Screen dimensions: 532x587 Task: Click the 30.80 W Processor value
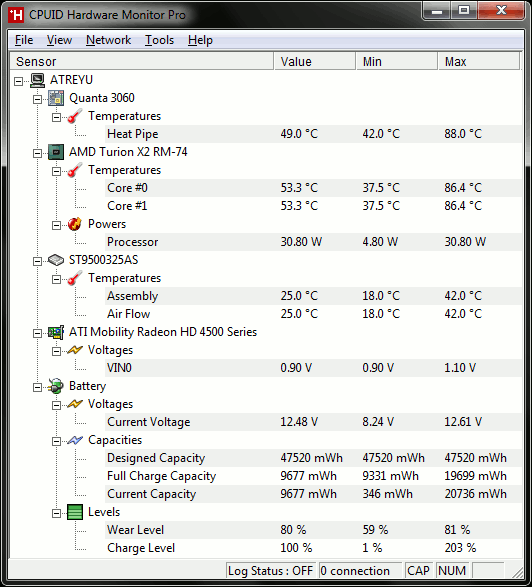point(301,242)
